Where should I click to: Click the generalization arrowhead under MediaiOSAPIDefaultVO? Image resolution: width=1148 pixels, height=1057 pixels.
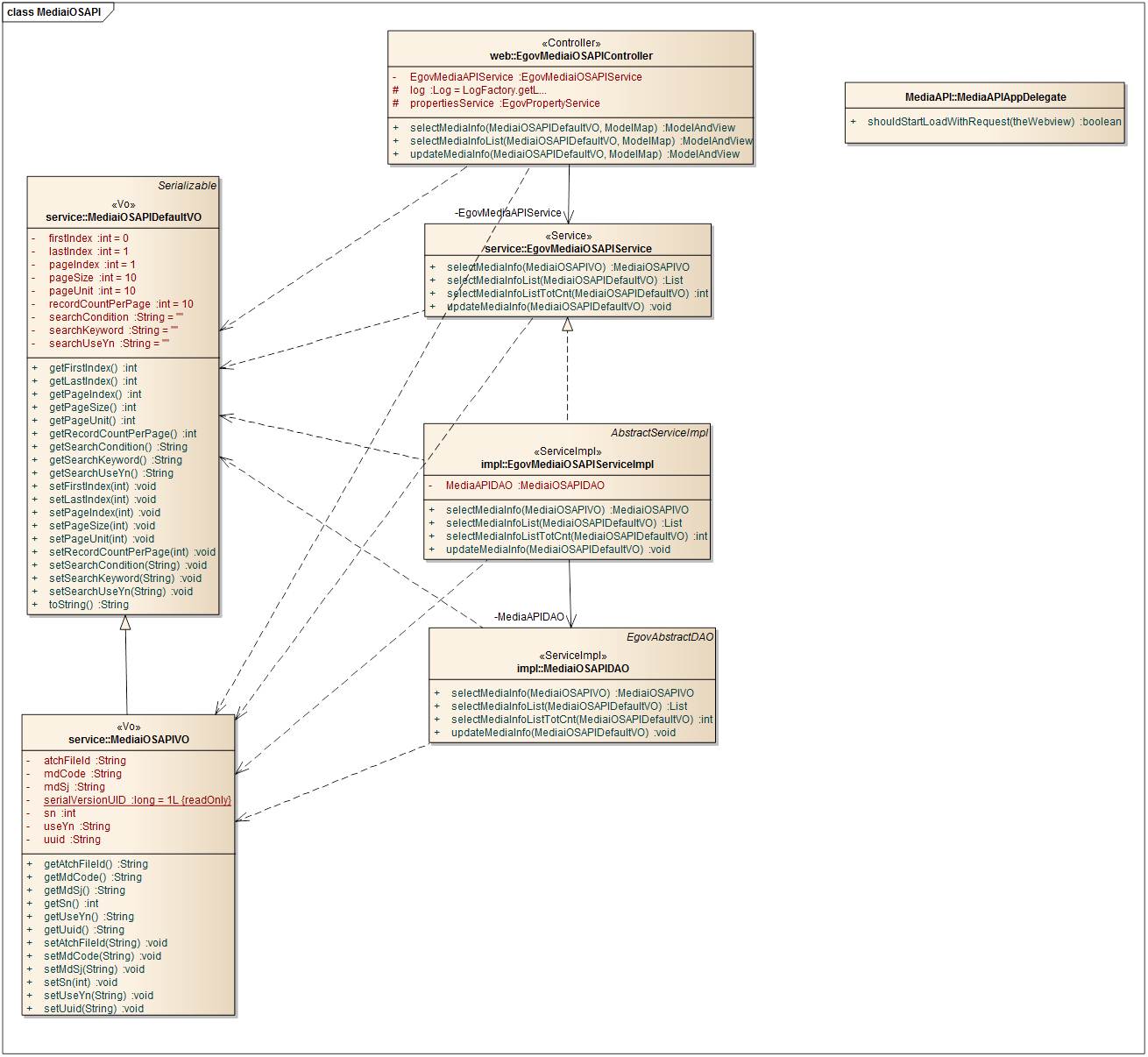click(x=125, y=622)
